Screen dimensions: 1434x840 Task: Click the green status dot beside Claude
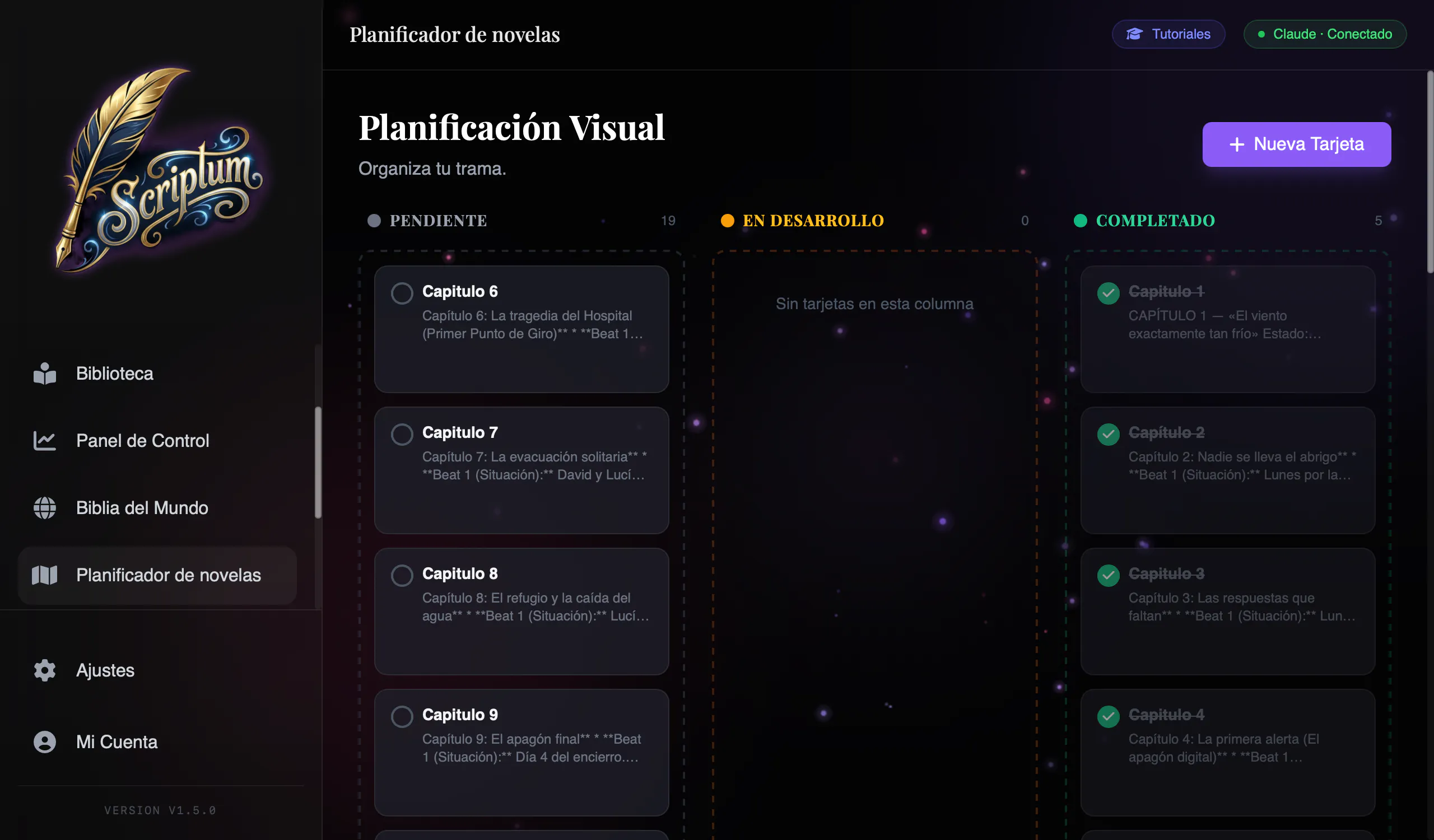pyautogui.click(x=1261, y=34)
